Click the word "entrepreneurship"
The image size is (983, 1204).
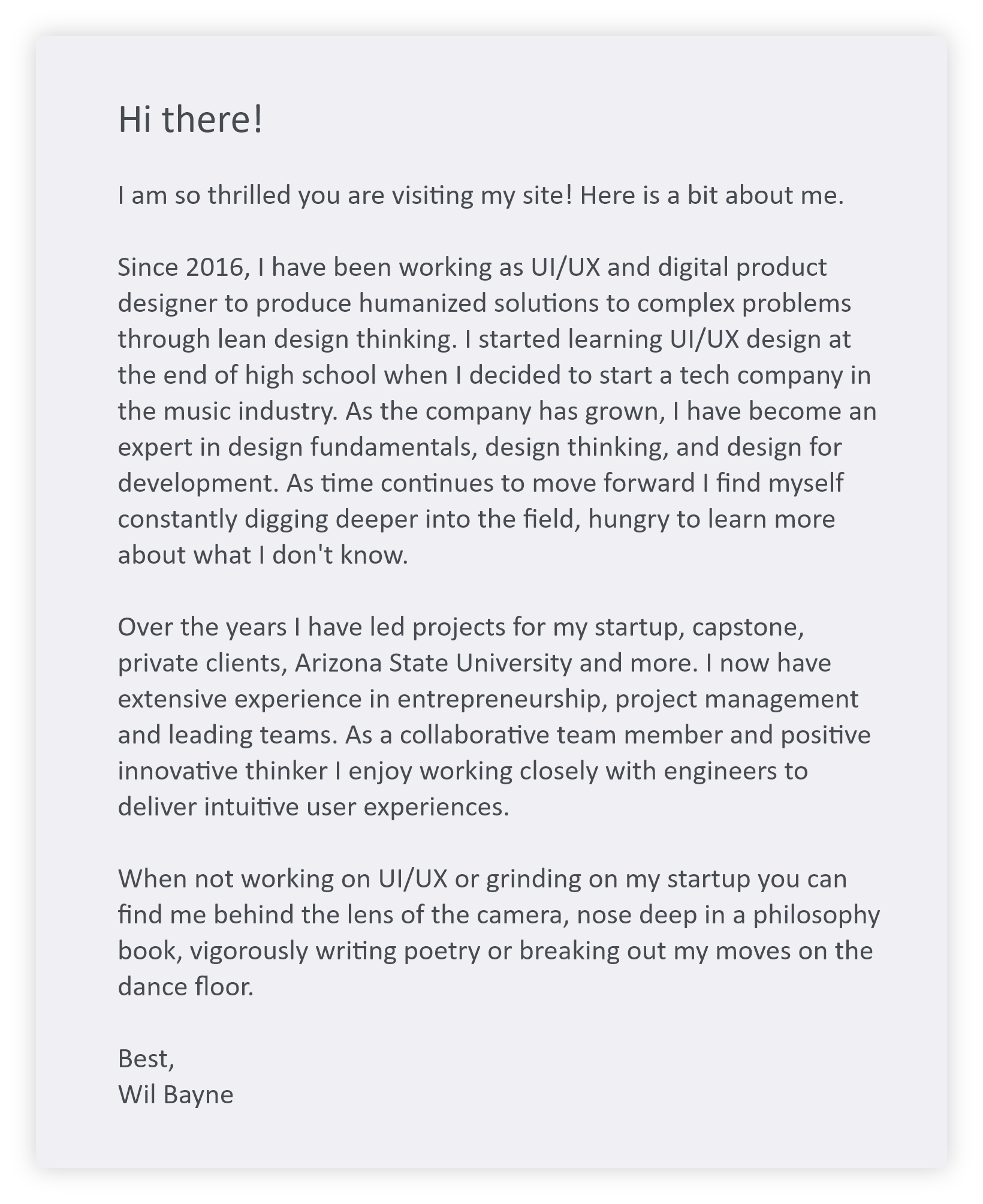point(499,699)
